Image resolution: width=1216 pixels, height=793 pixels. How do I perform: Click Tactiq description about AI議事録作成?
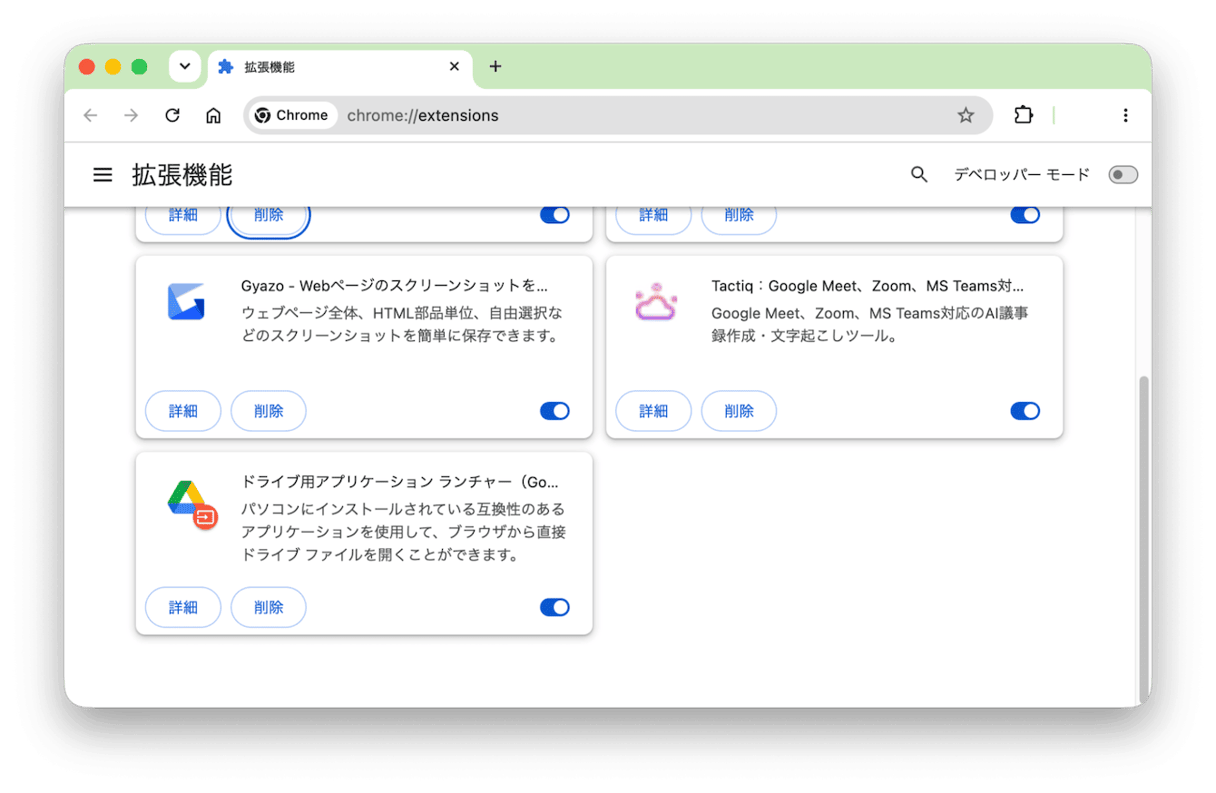(870, 325)
